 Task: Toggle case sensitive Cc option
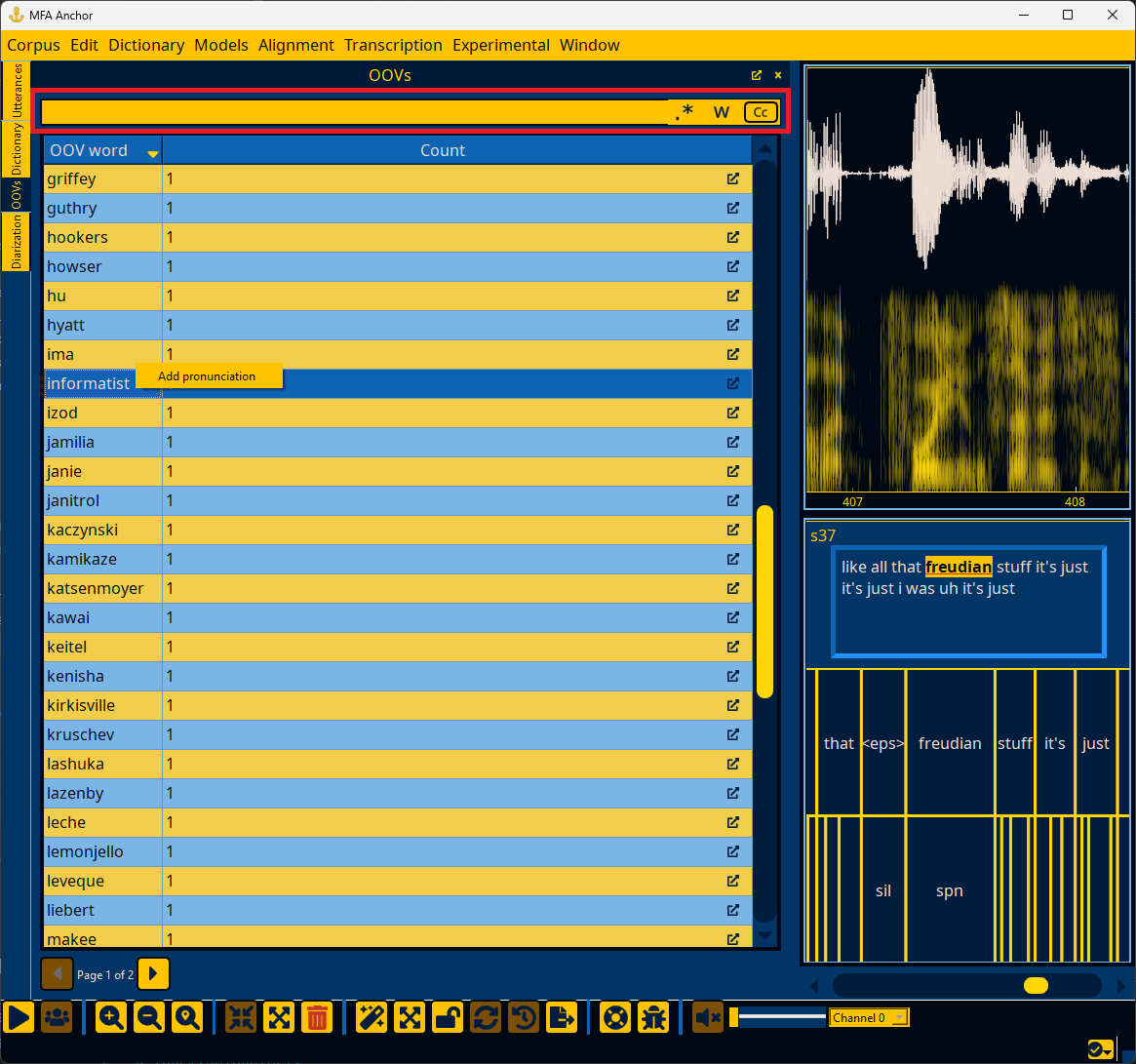(761, 112)
